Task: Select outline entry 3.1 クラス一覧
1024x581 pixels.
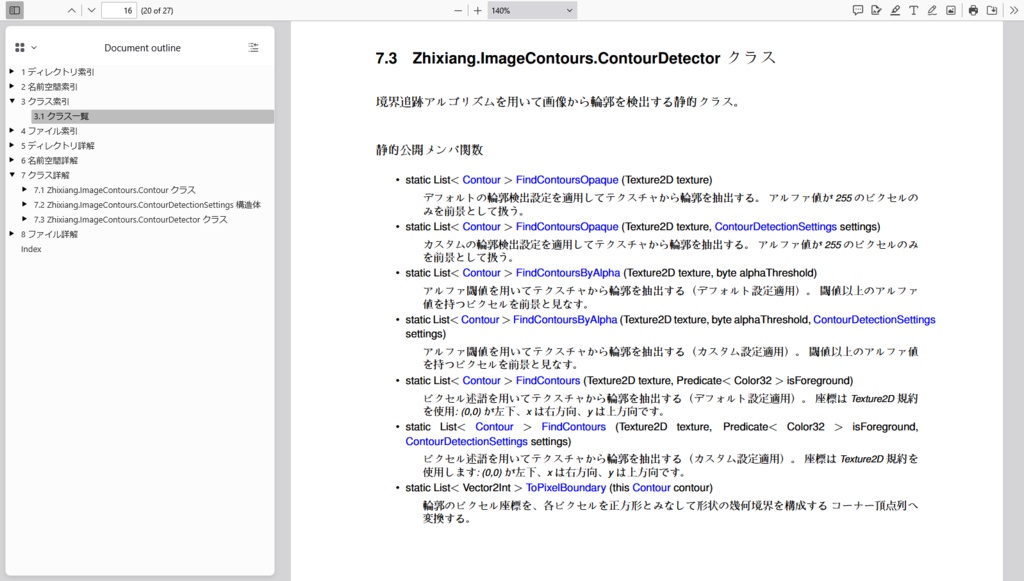Action: coord(152,116)
